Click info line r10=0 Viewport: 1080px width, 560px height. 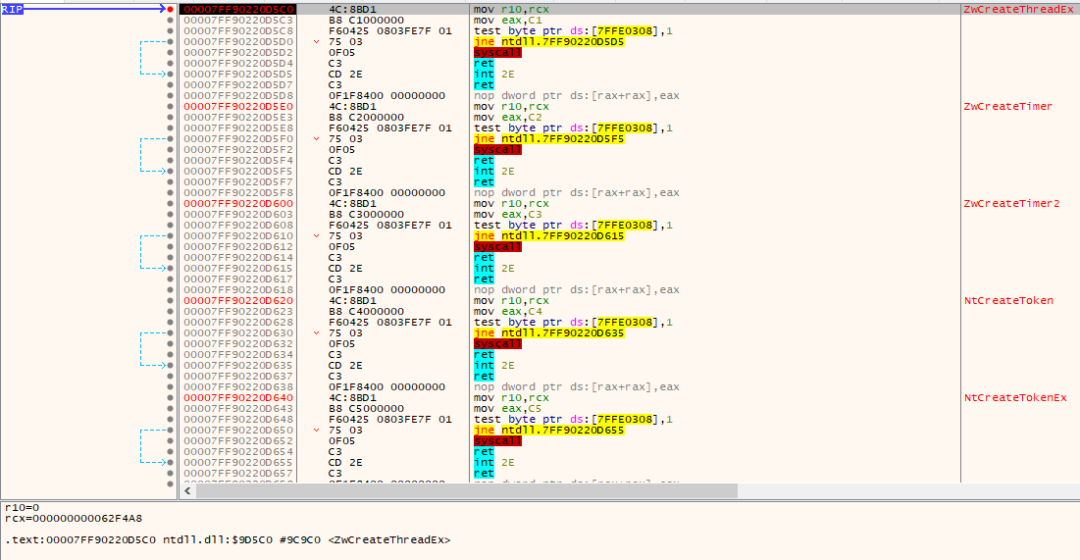pos(22,508)
